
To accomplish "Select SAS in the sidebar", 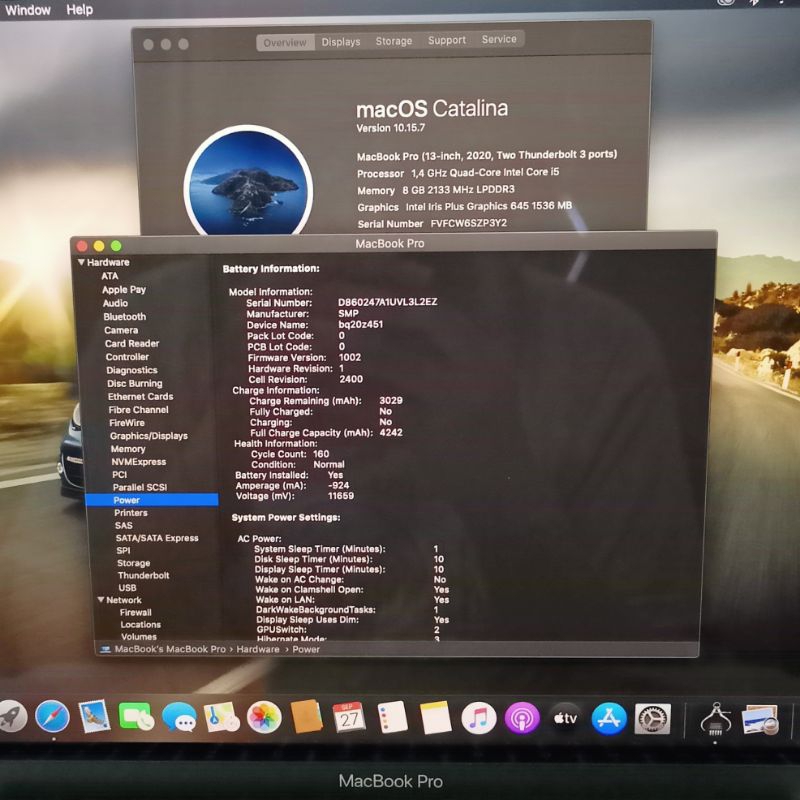I will tap(123, 525).
